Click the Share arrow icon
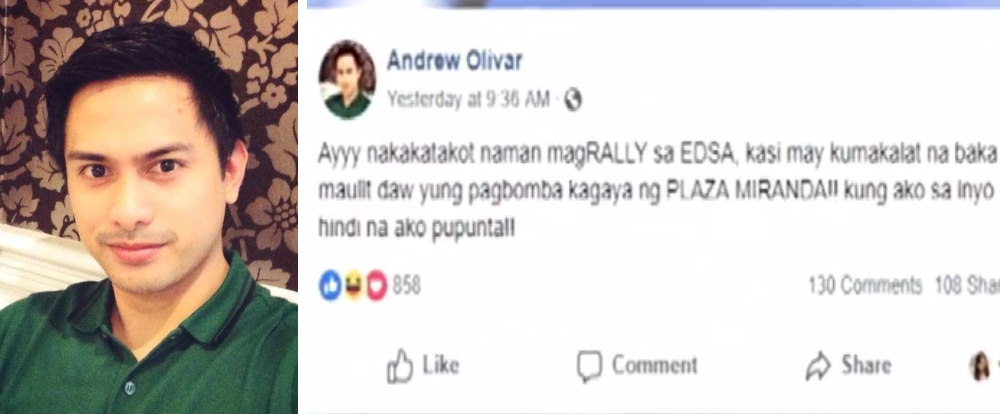 point(818,366)
